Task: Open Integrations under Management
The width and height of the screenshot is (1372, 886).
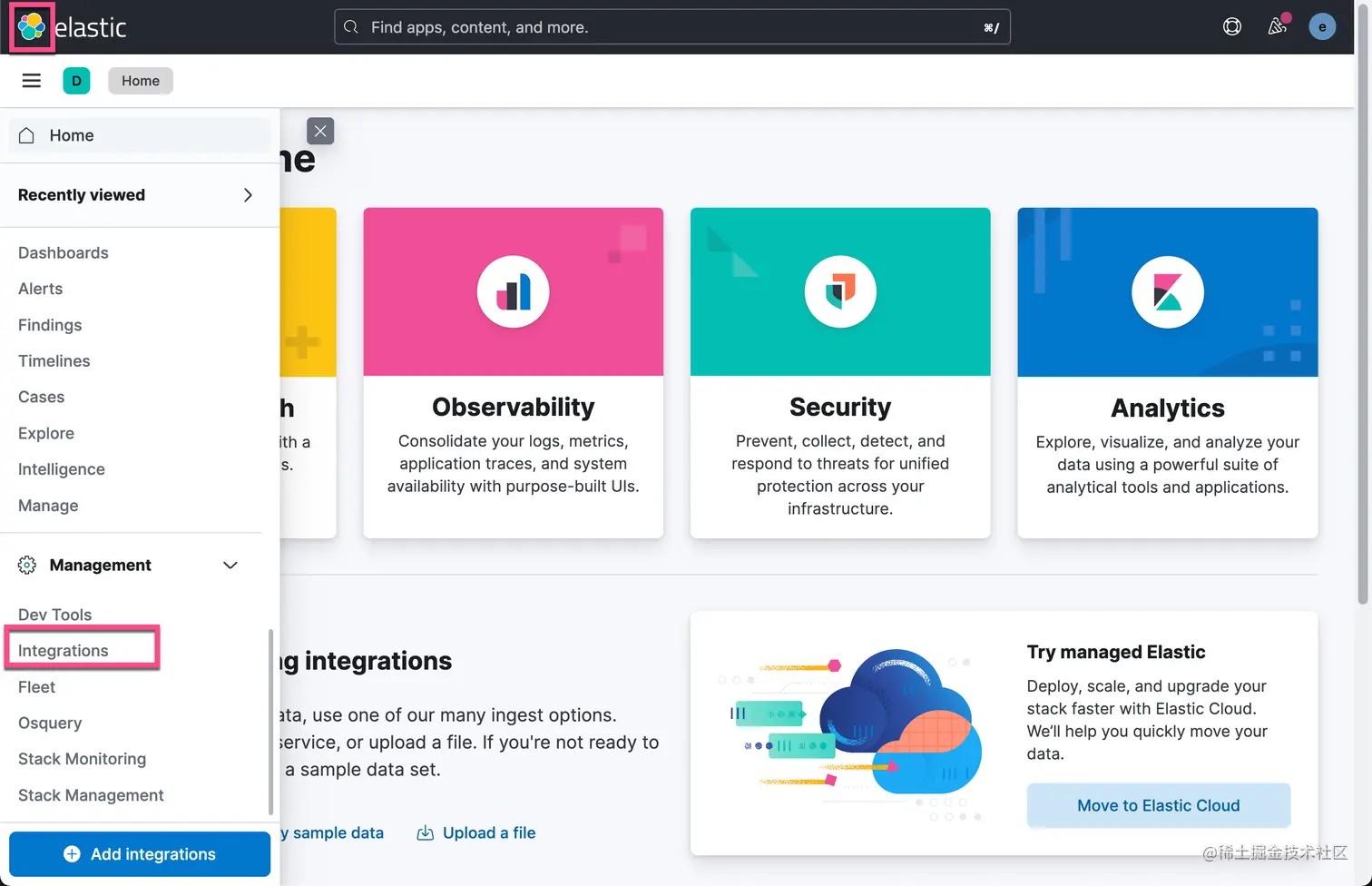Action: point(64,651)
